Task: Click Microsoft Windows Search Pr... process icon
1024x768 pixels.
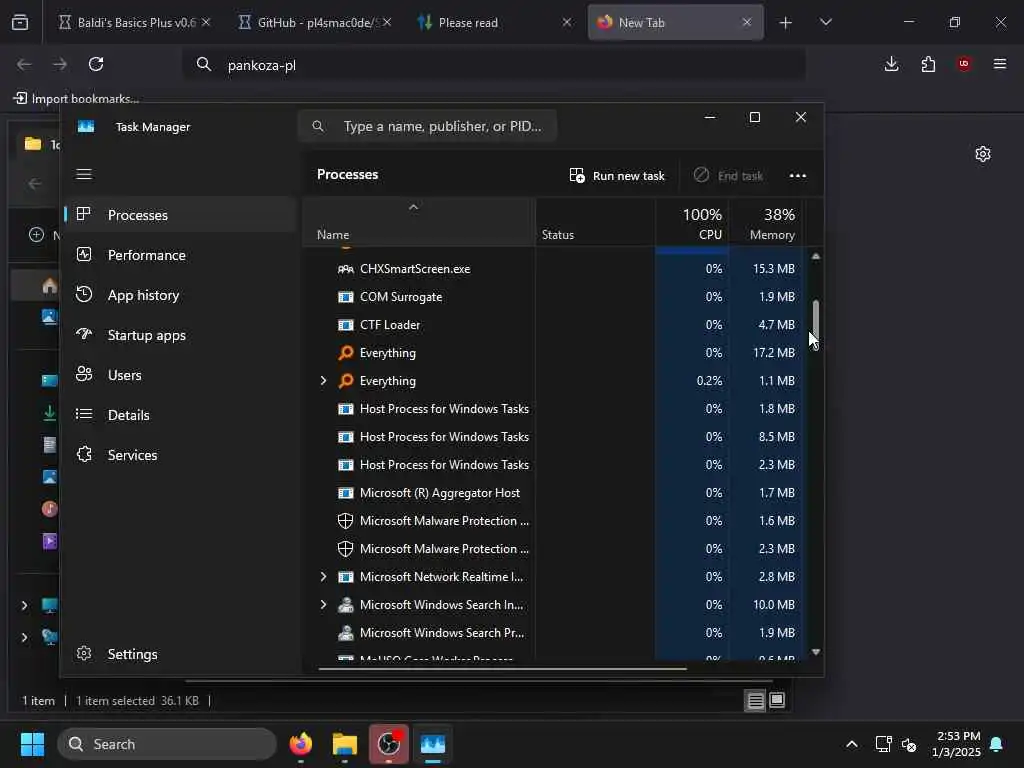Action: click(345, 633)
